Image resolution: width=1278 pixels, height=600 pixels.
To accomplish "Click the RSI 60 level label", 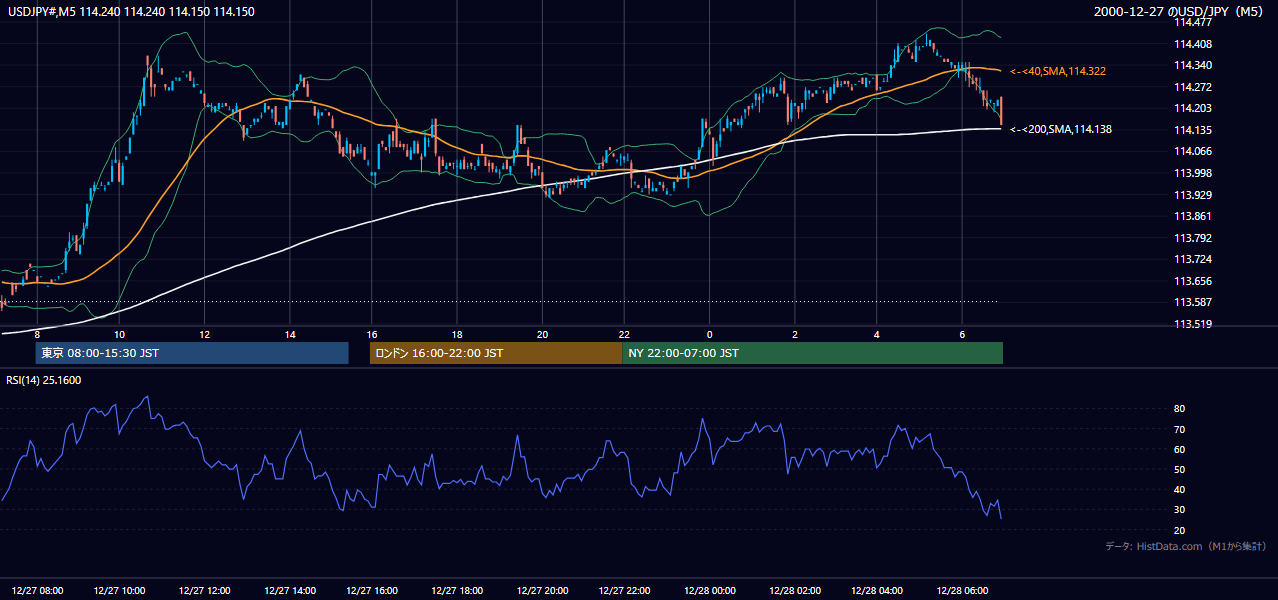I will click(1179, 449).
